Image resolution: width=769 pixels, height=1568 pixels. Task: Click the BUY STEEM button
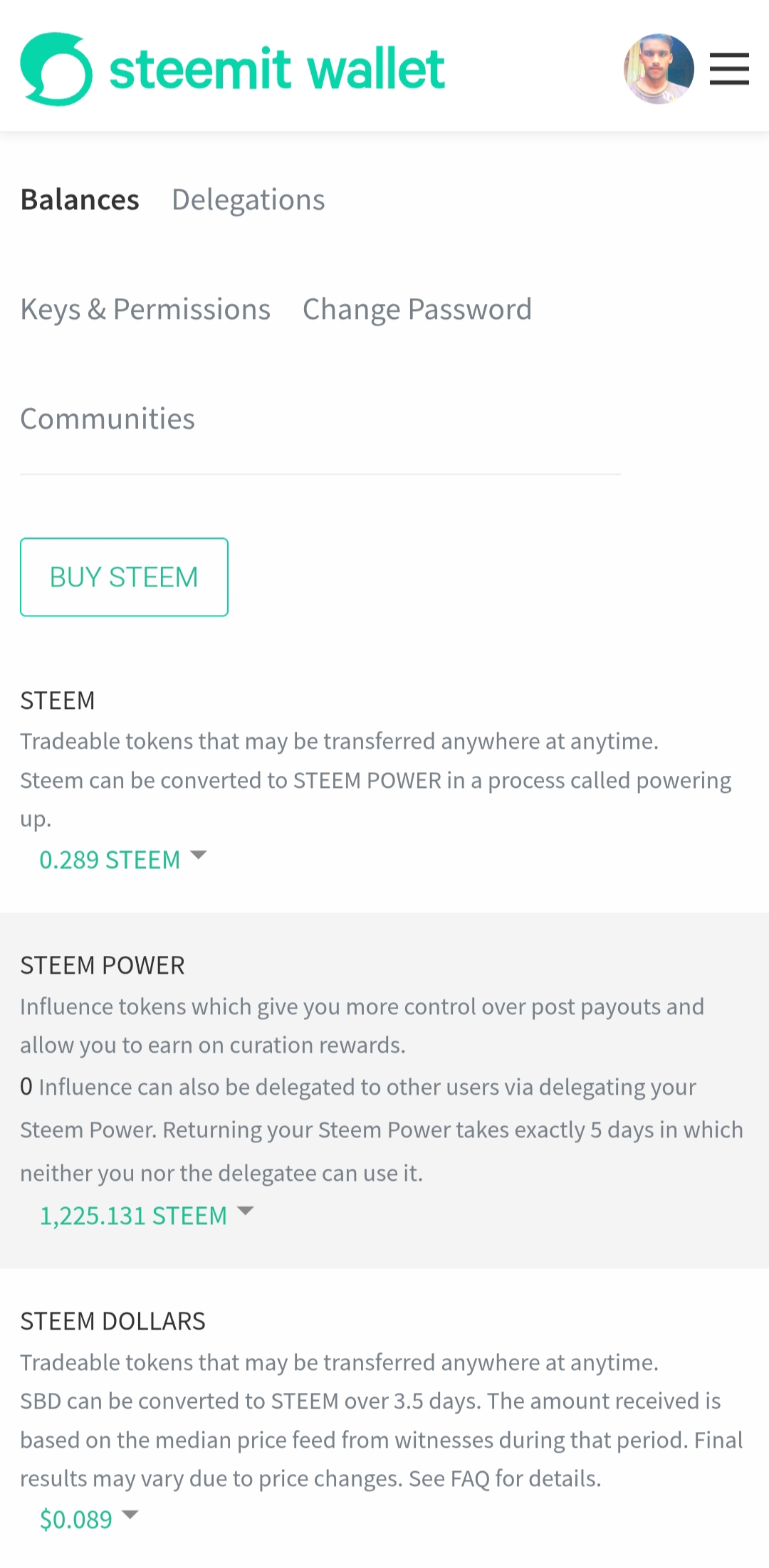coord(124,577)
